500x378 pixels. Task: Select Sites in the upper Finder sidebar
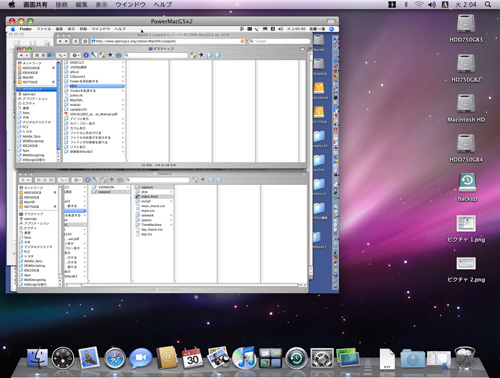coord(26,113)
